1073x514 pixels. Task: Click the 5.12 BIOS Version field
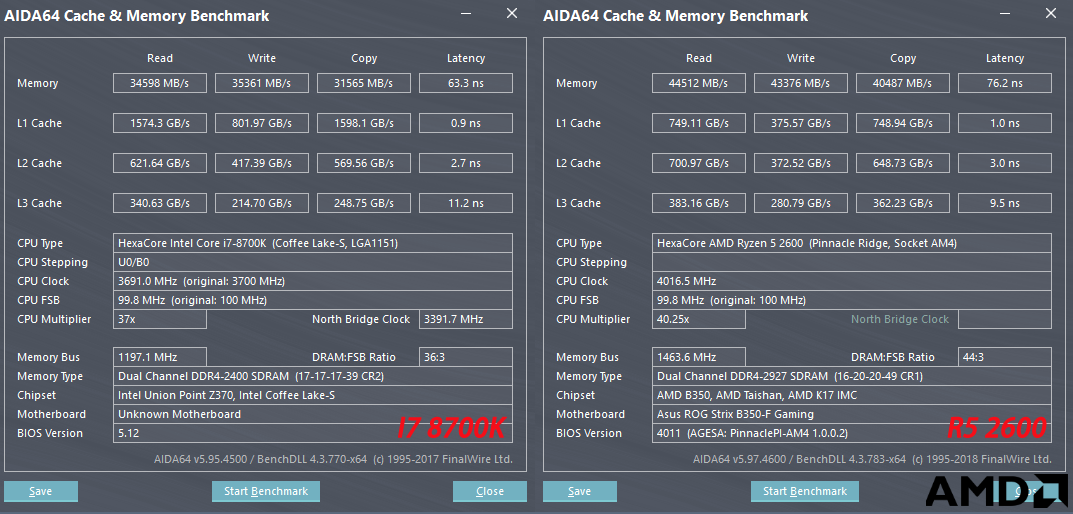(313, 433)
